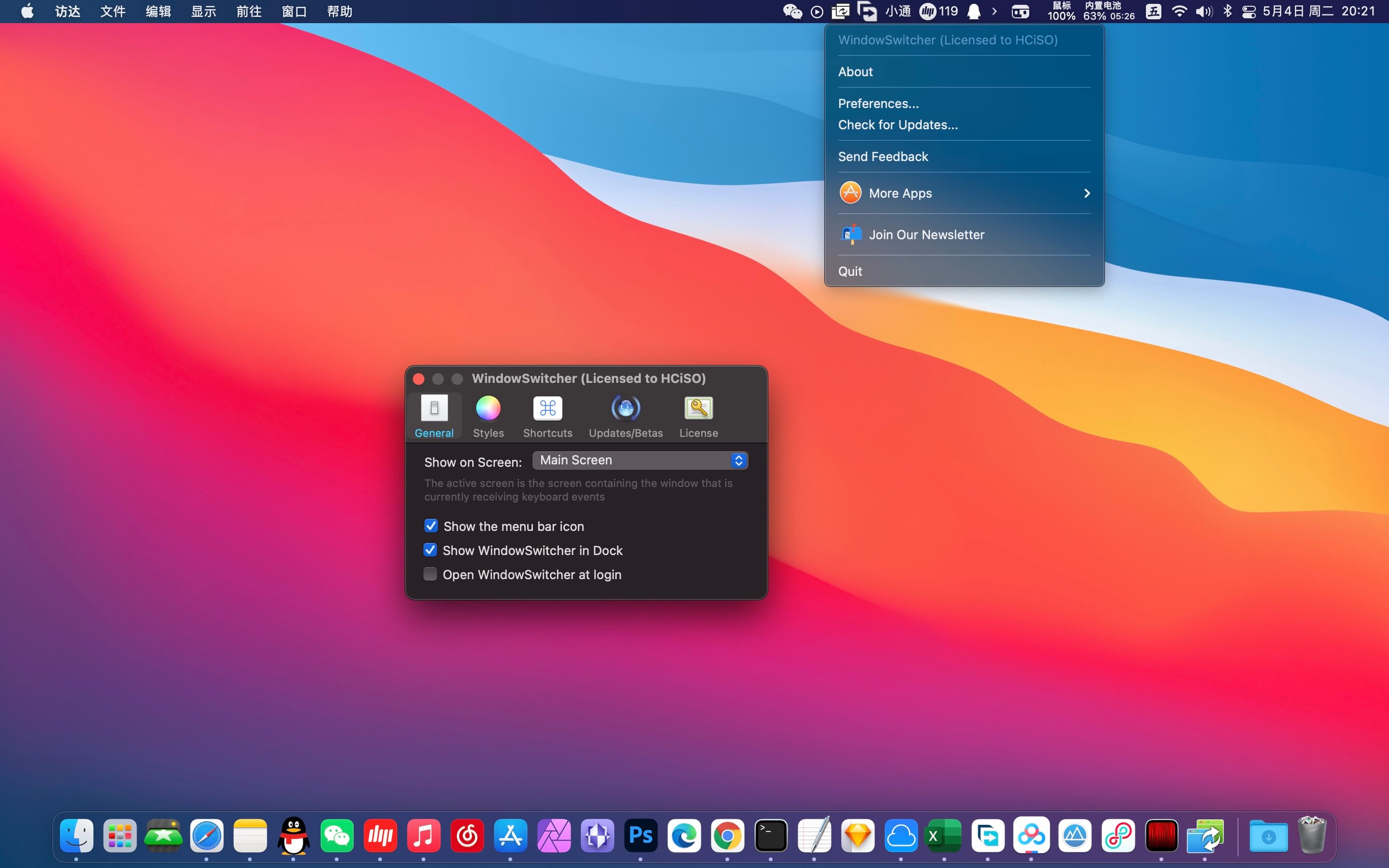Screen dimensions: 1389x868
Task: Open Microsoft Edge from the Dock
Action: [684, 835]
